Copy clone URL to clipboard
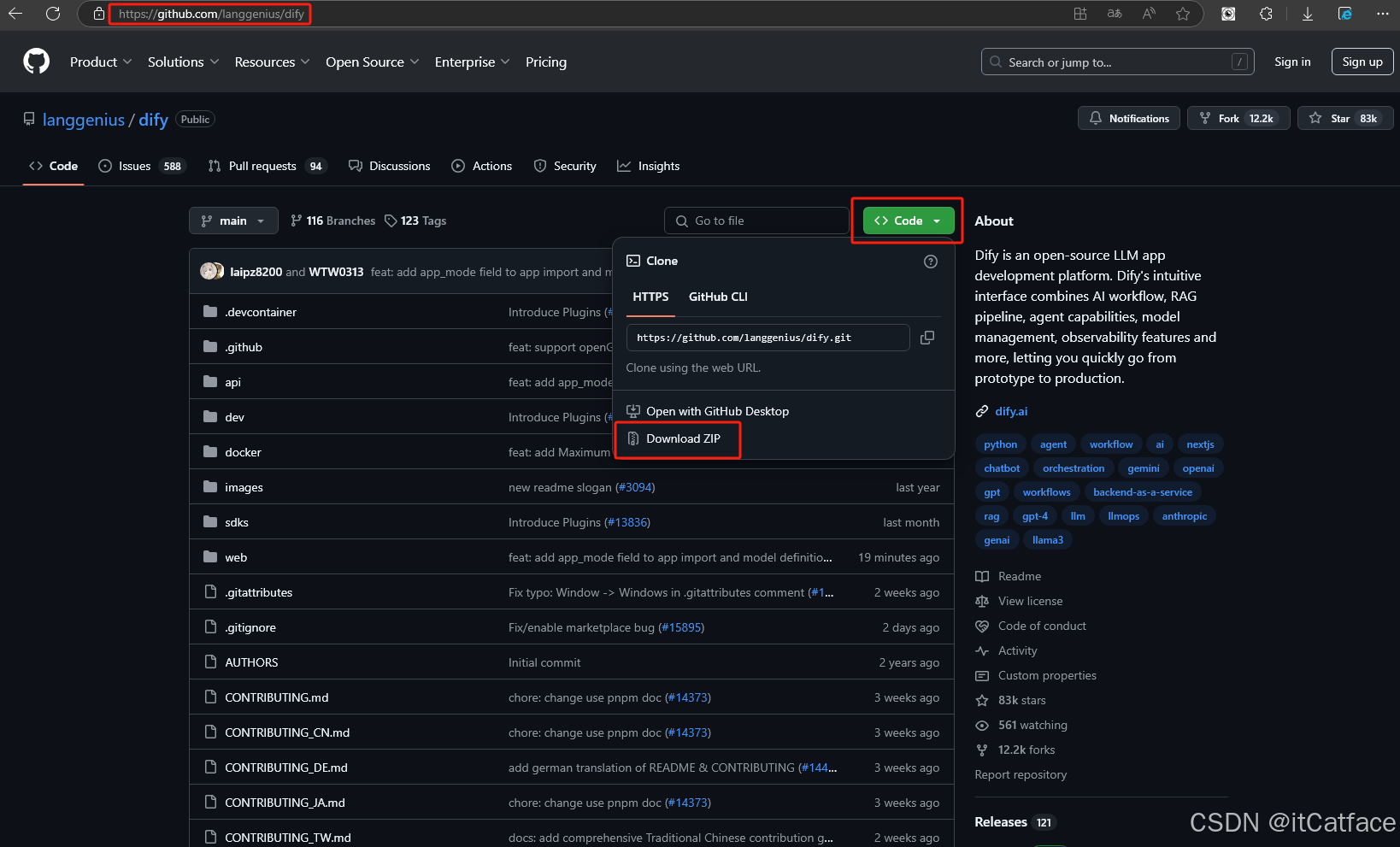The height and width of the screenshot is (847, 1400). [927, 338]
